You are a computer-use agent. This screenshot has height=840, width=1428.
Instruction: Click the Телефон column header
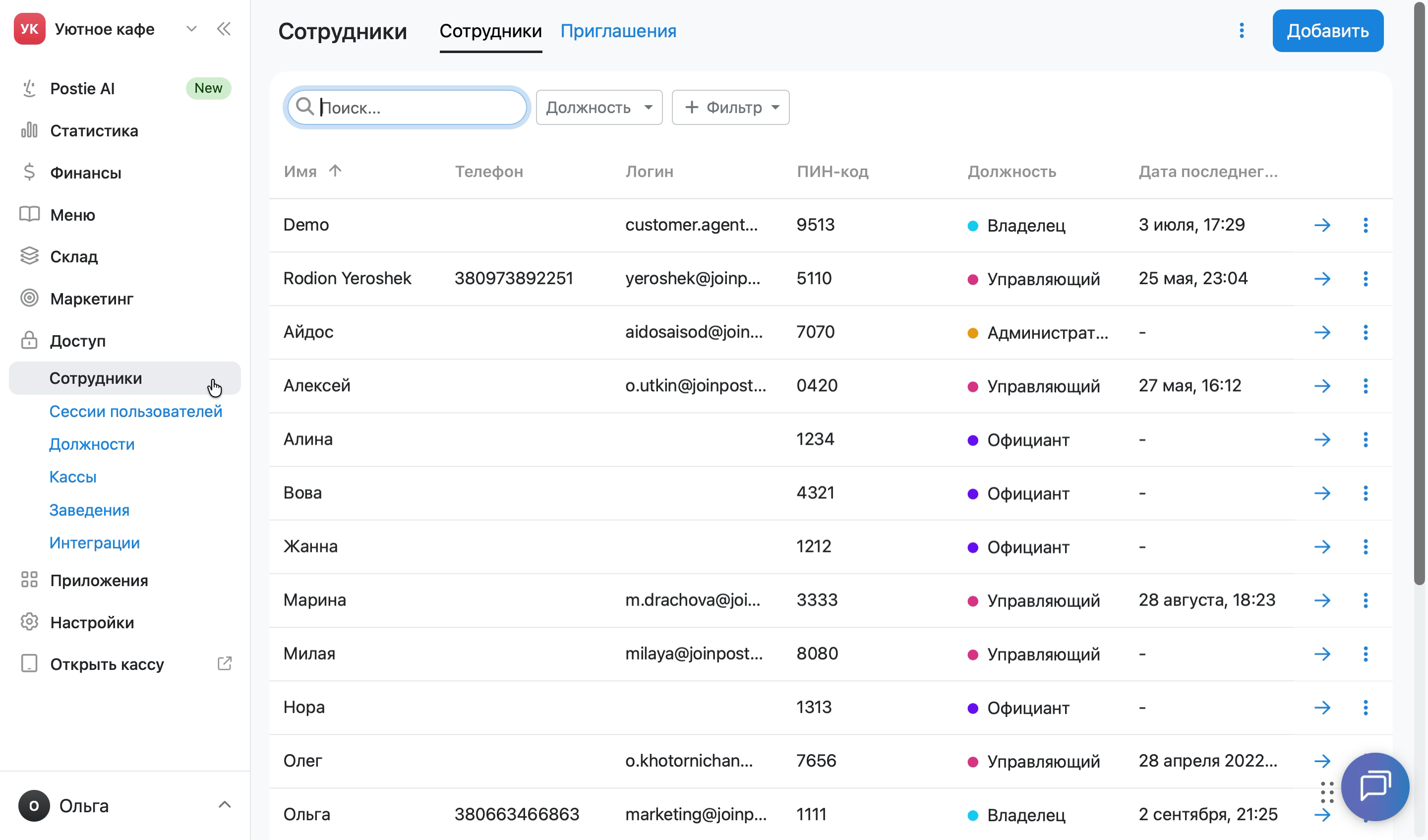489,171
